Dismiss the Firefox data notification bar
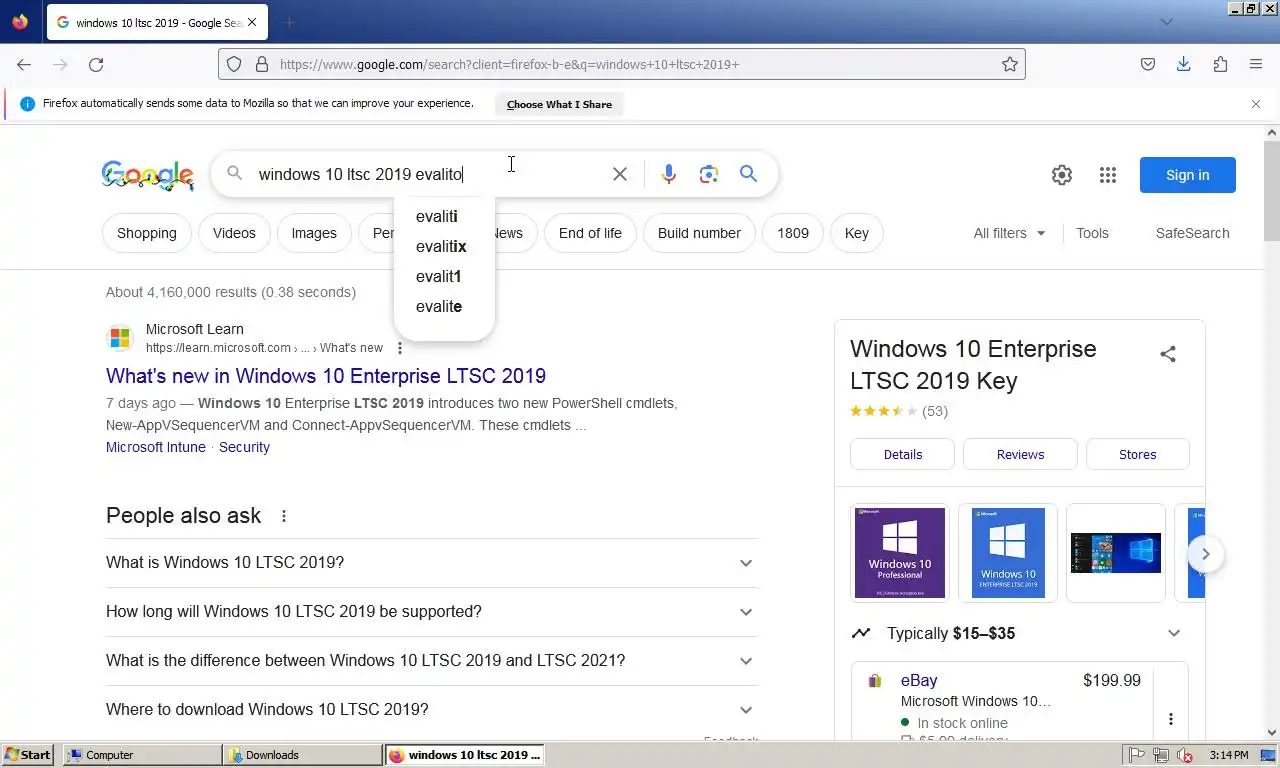1280x768 pixels. pyautogui.click(x=1256, y=104)
